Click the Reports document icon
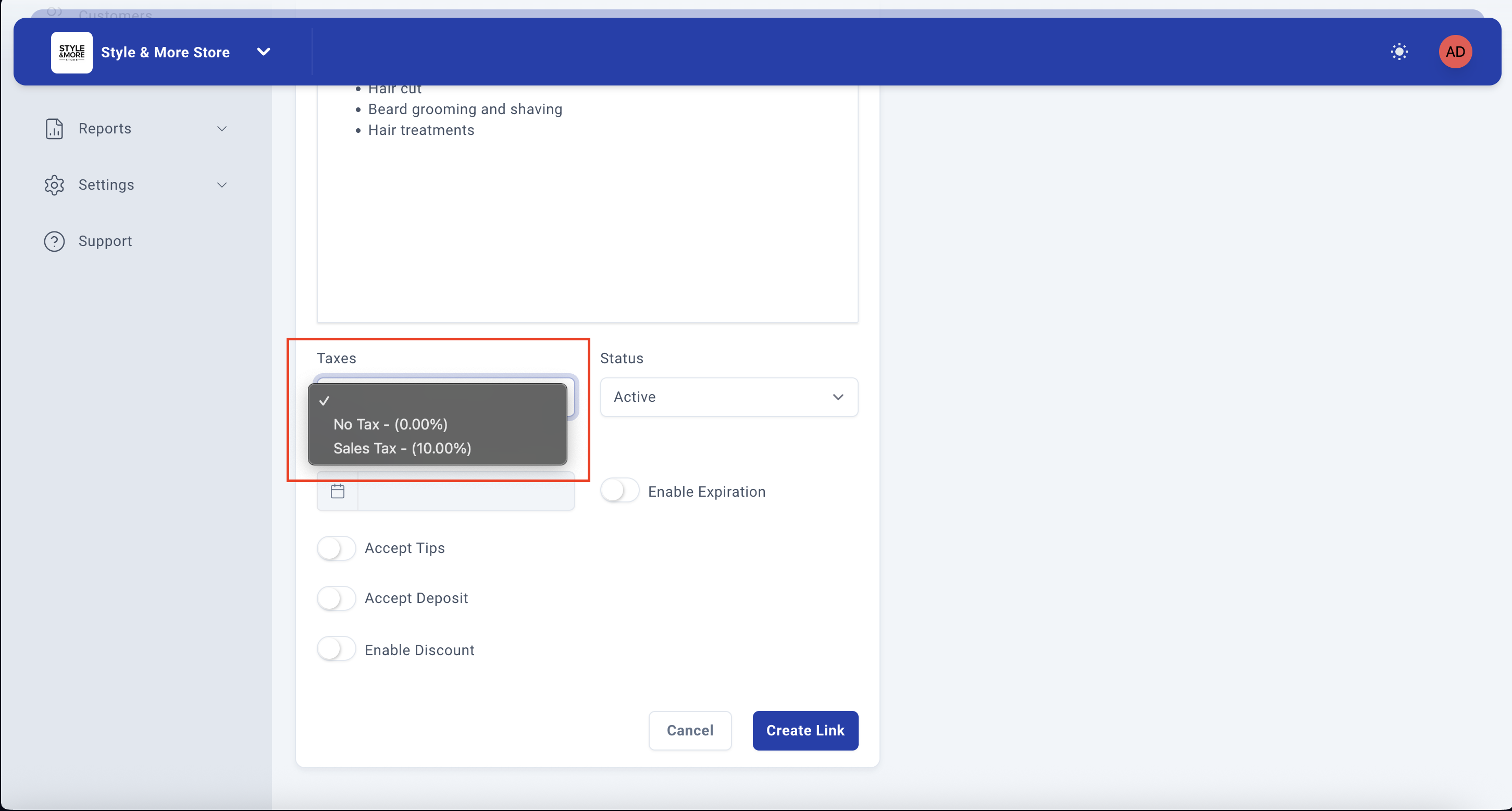This screenshot has width=1512, height=811. pyautogui.click(x=54, y=129)
